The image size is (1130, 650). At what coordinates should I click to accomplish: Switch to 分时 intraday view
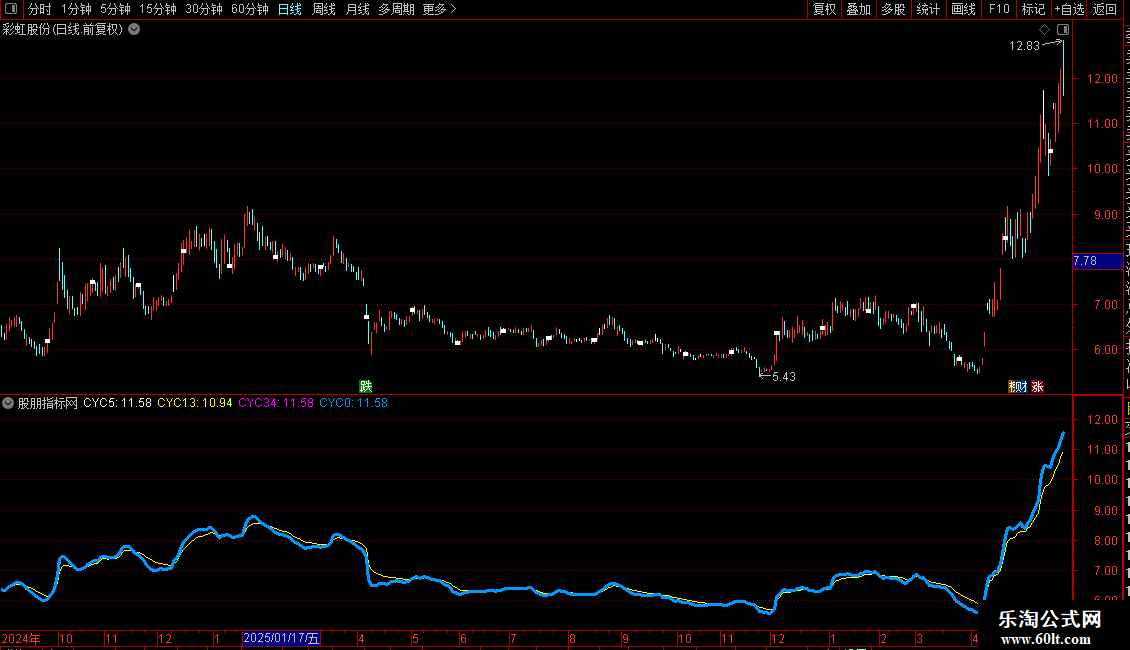click(x=40, y=9)
